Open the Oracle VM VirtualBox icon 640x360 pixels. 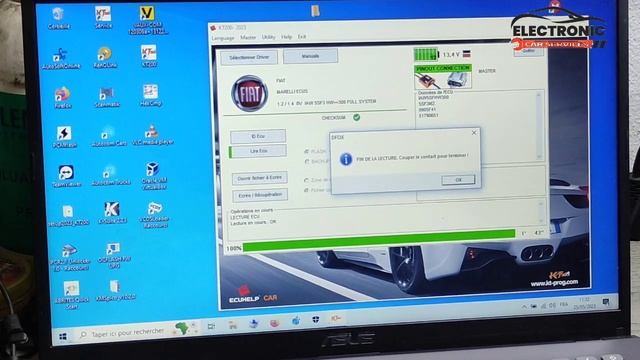153,176
